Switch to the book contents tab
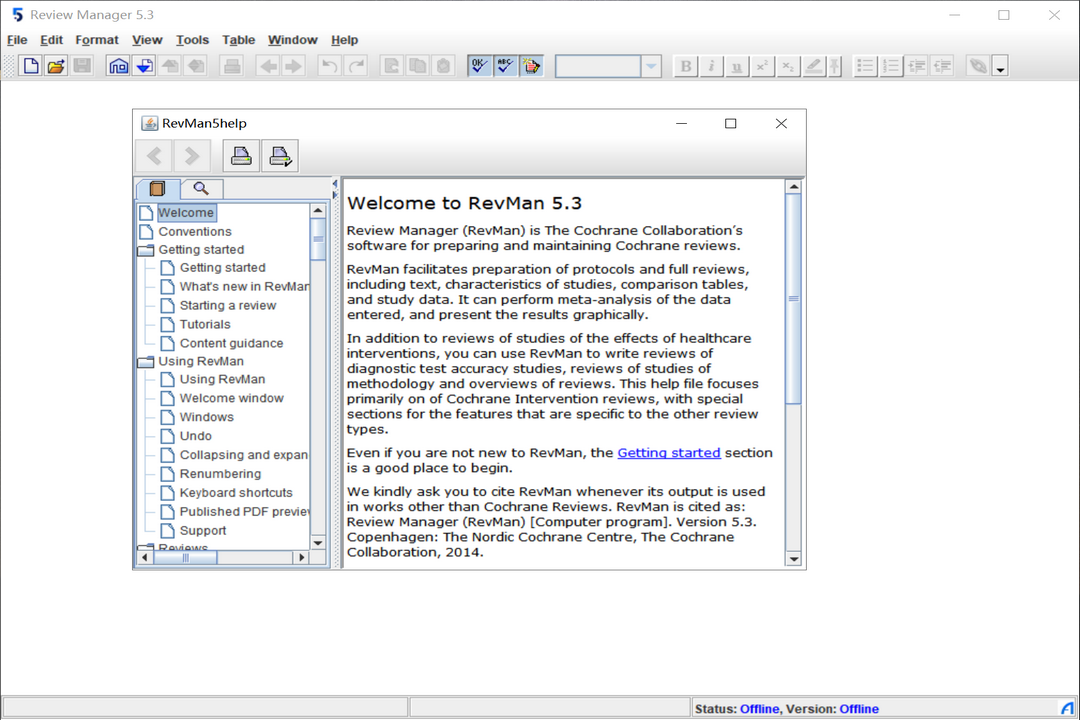This screenshot has height=720, width=1080. tap(157, 188)
